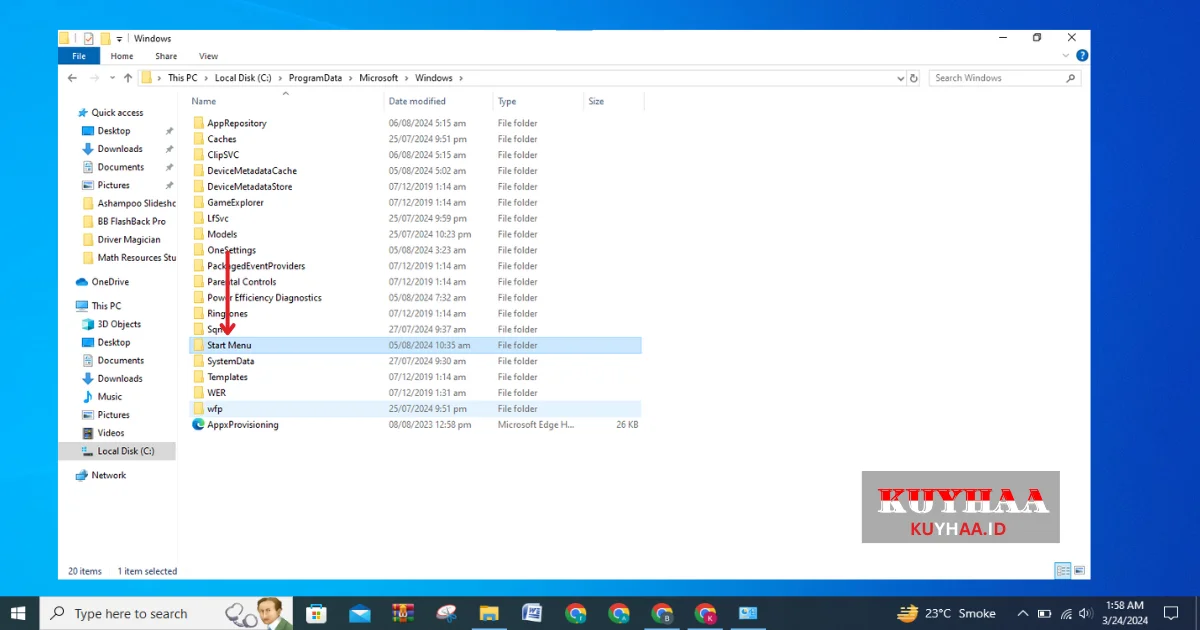Click the Properties icon in quick access toolbar
Screen dimensions: 1200x630
pyautogui.click(x=88, y=38)
